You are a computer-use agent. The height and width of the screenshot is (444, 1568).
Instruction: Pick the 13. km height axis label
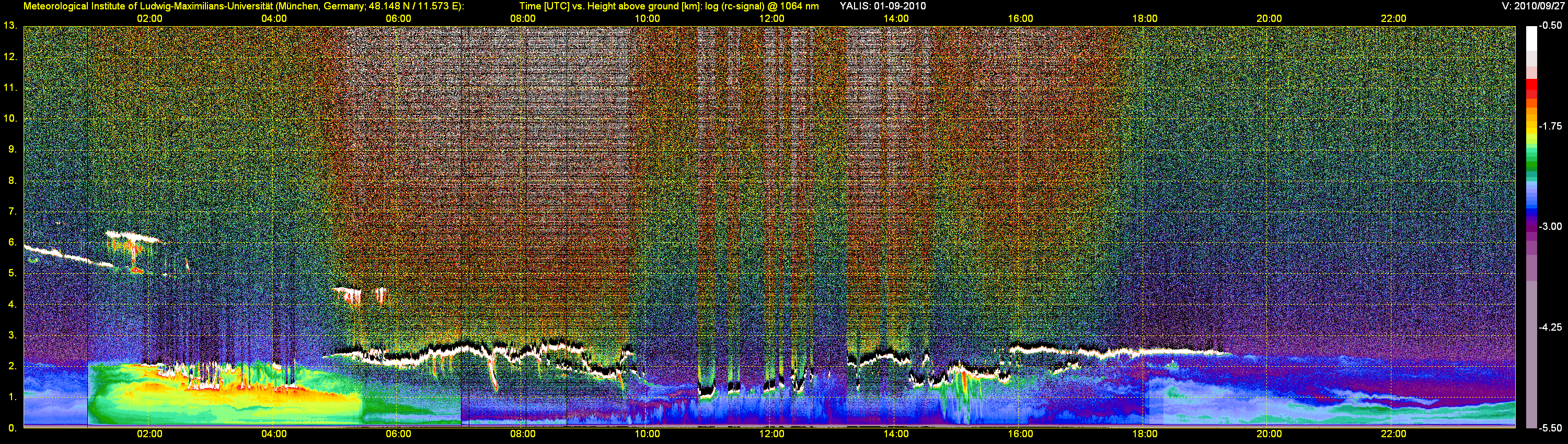point(10,26)
